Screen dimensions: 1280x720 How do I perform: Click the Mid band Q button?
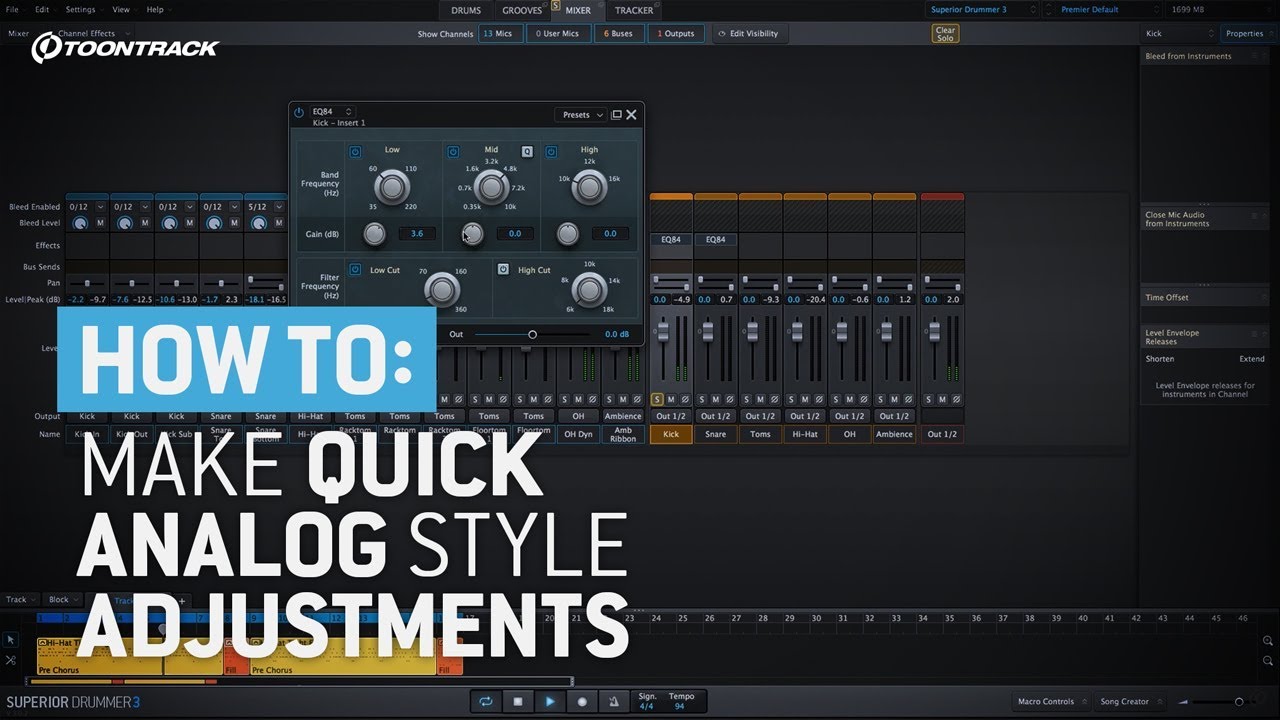[527, 152]
